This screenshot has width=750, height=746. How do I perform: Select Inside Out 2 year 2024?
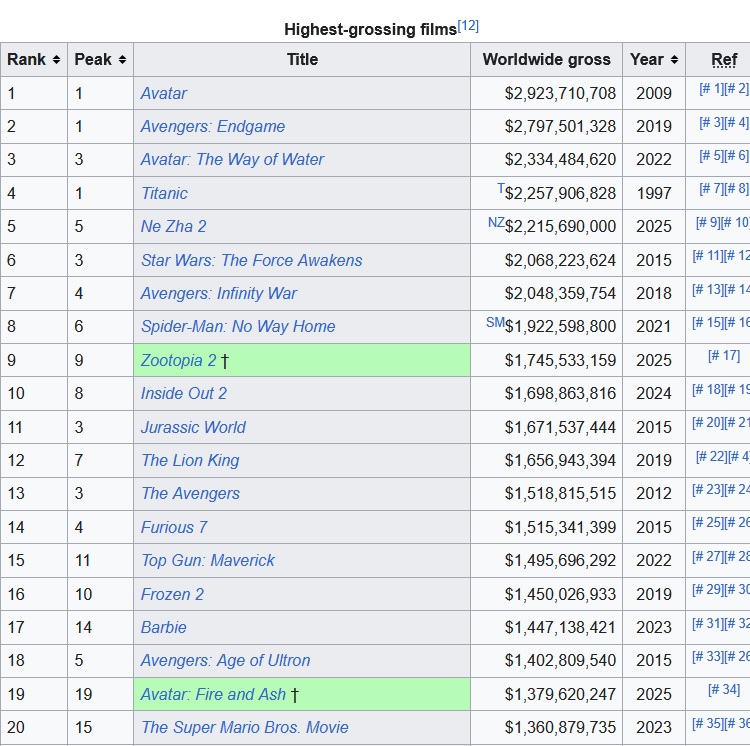(x=654, y=393)
